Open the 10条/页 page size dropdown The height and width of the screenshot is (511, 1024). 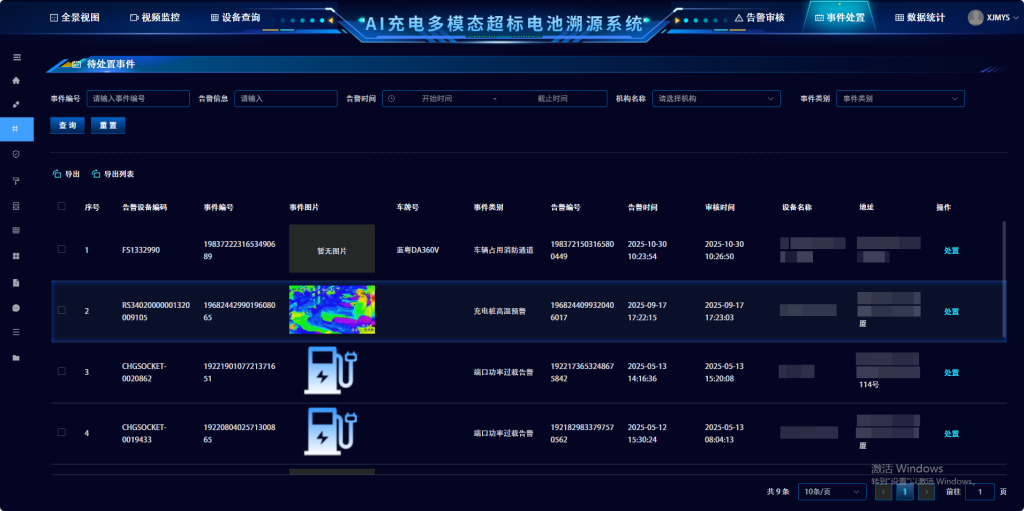(x=832, y=491)
